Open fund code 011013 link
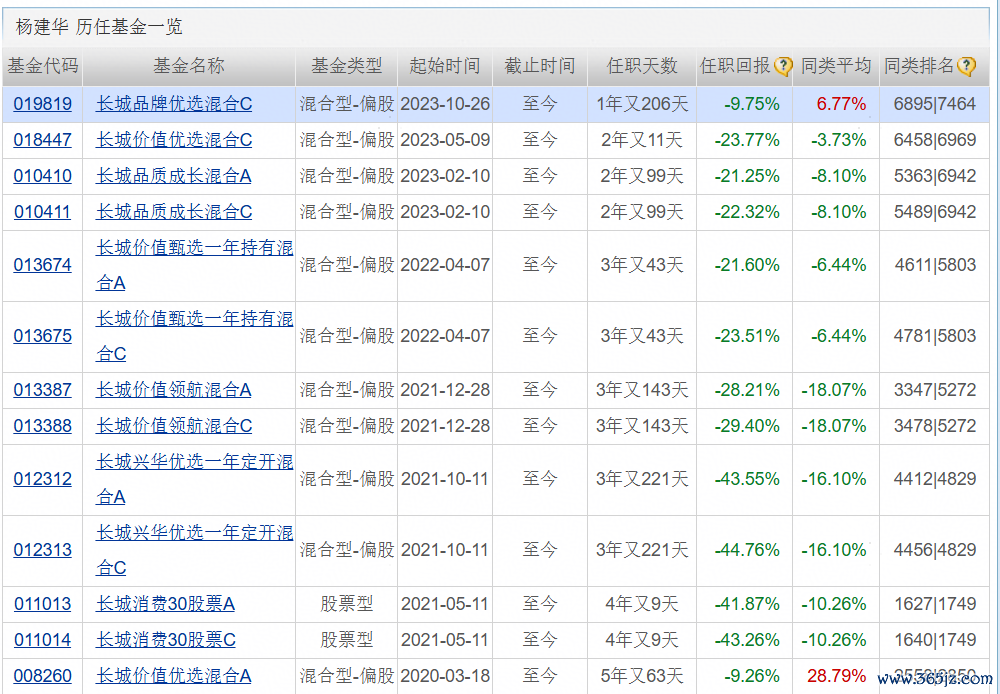 tap(43, 603)
